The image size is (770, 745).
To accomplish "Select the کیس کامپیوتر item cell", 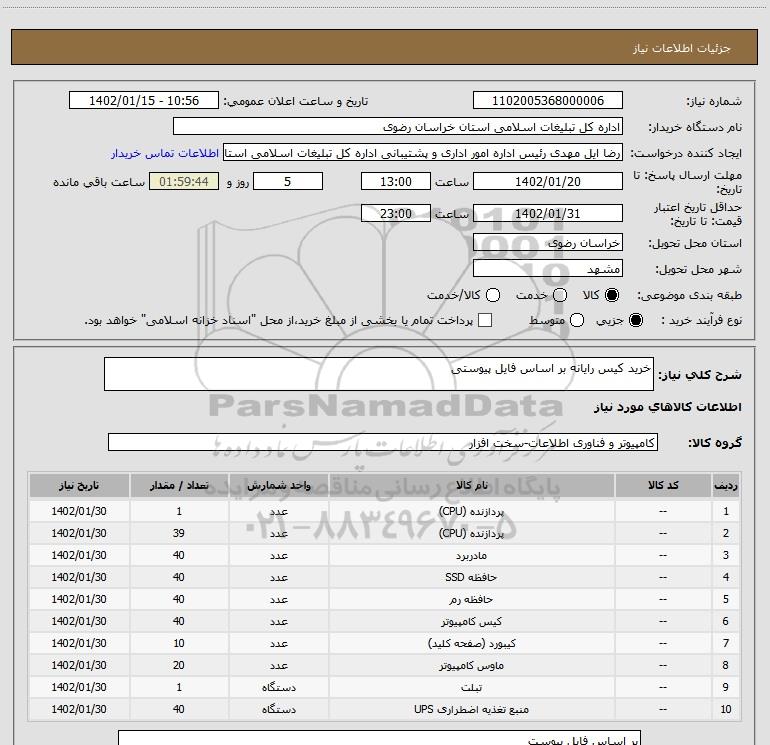I will [471, 622].
